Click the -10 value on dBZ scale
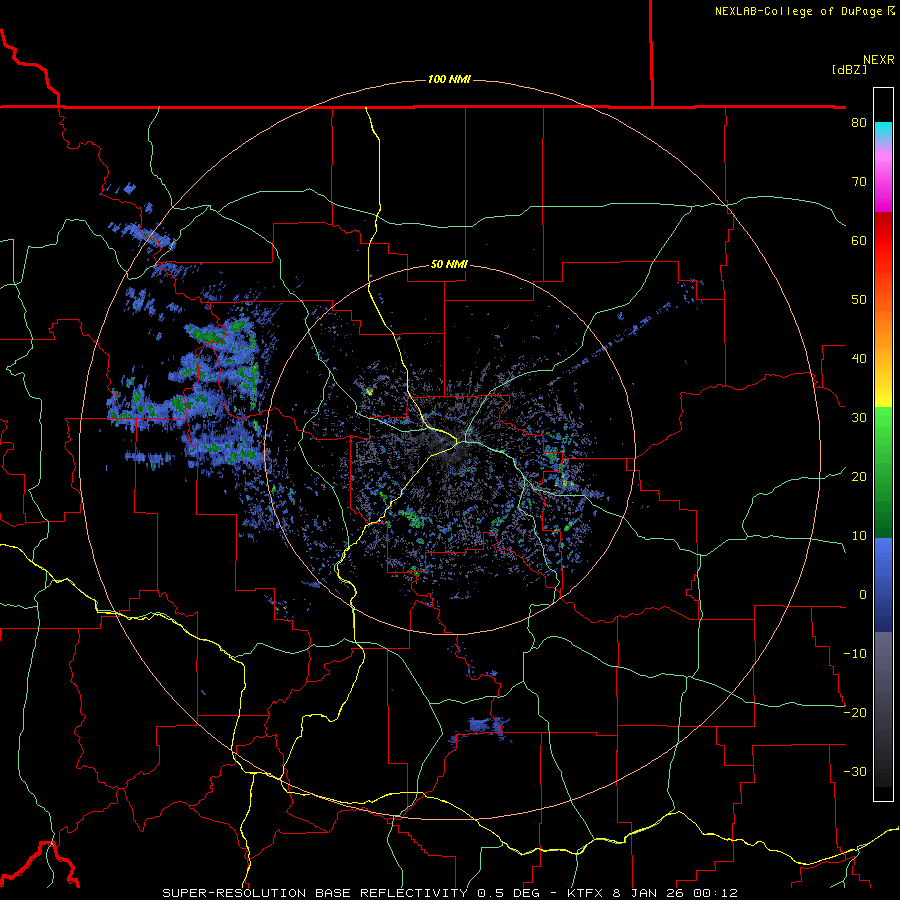This screenshot has width=900, height=900. click(855, 654)
